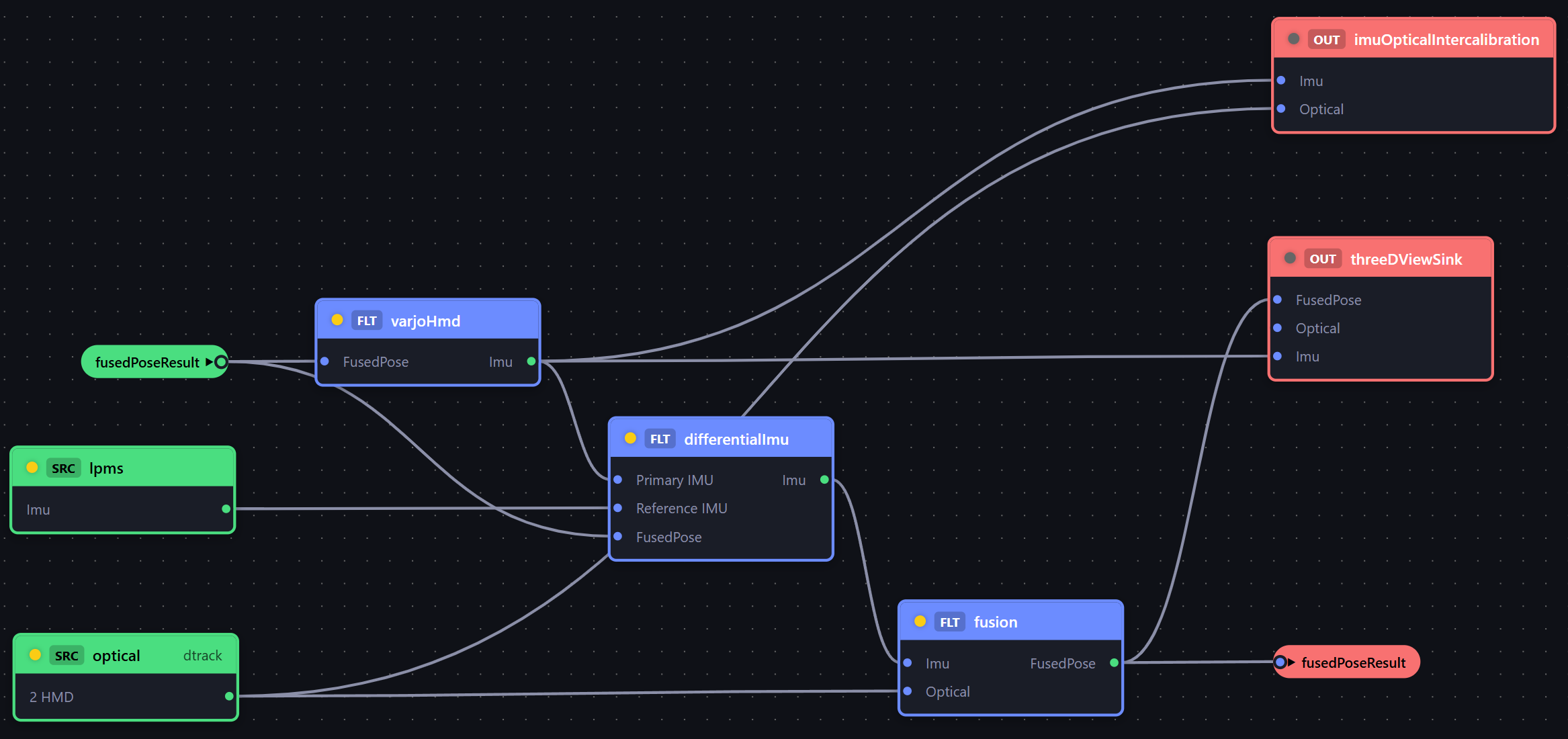Select imuOpticalIntercalibration Optical input port

coord(1281,108)
